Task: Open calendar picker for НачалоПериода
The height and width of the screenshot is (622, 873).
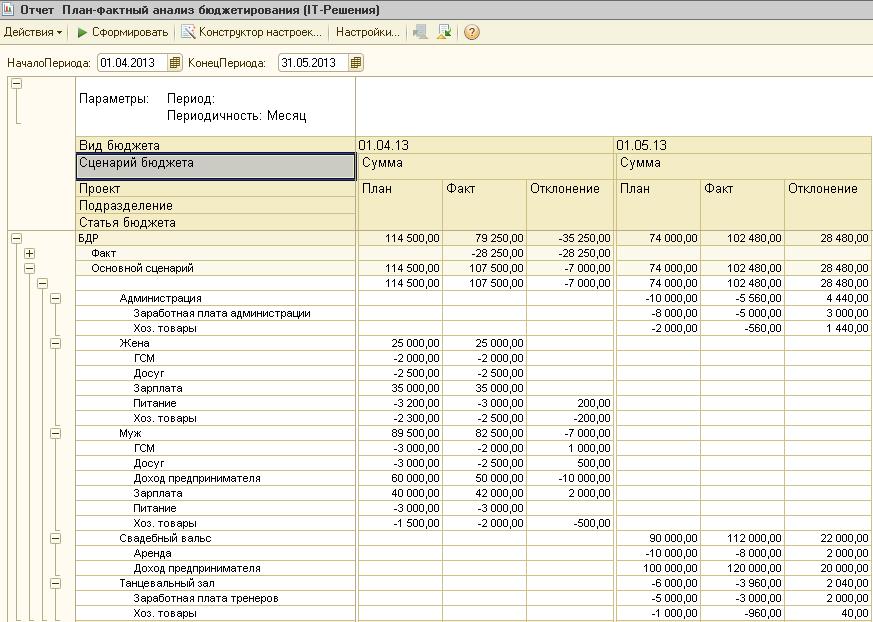Action: 175,63
